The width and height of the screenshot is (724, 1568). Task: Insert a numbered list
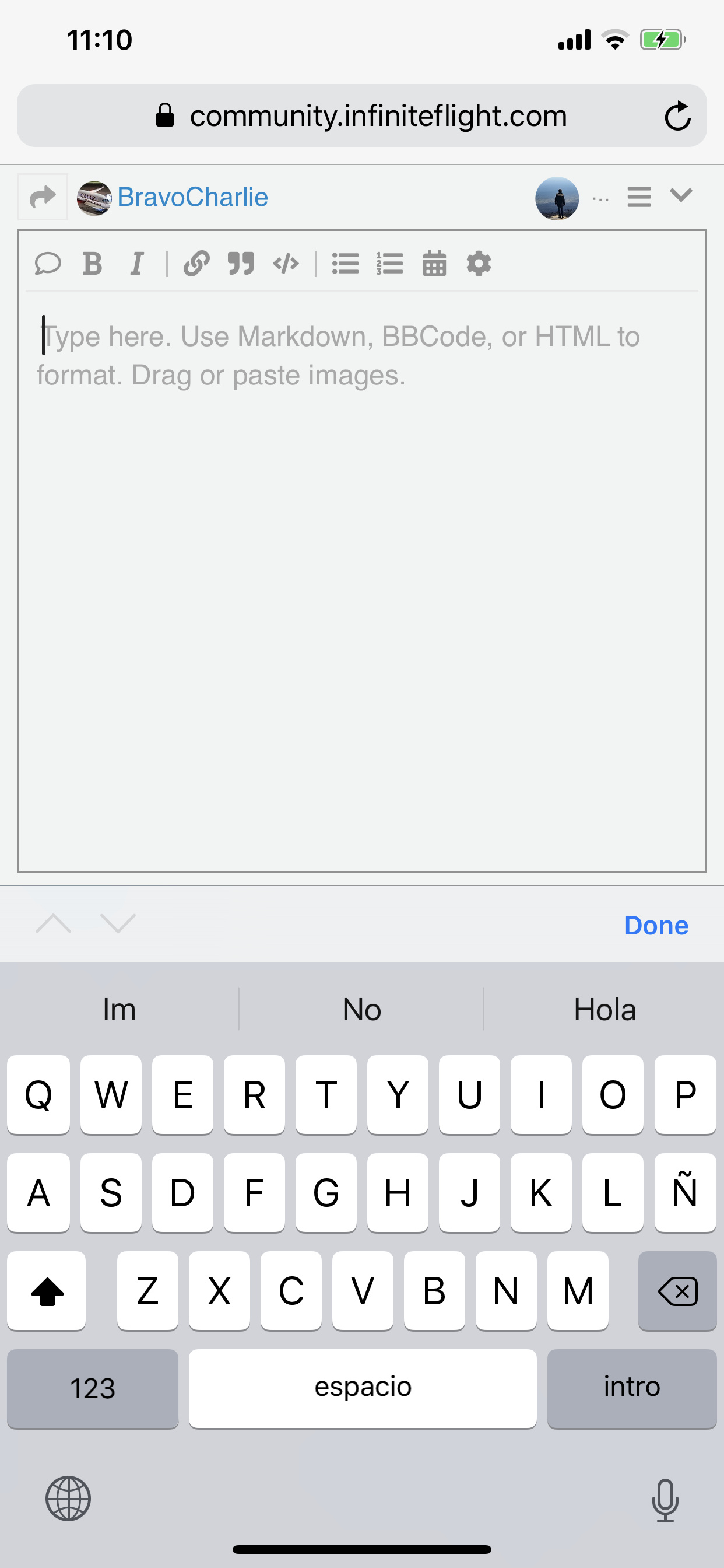click(x=390, y=264)
